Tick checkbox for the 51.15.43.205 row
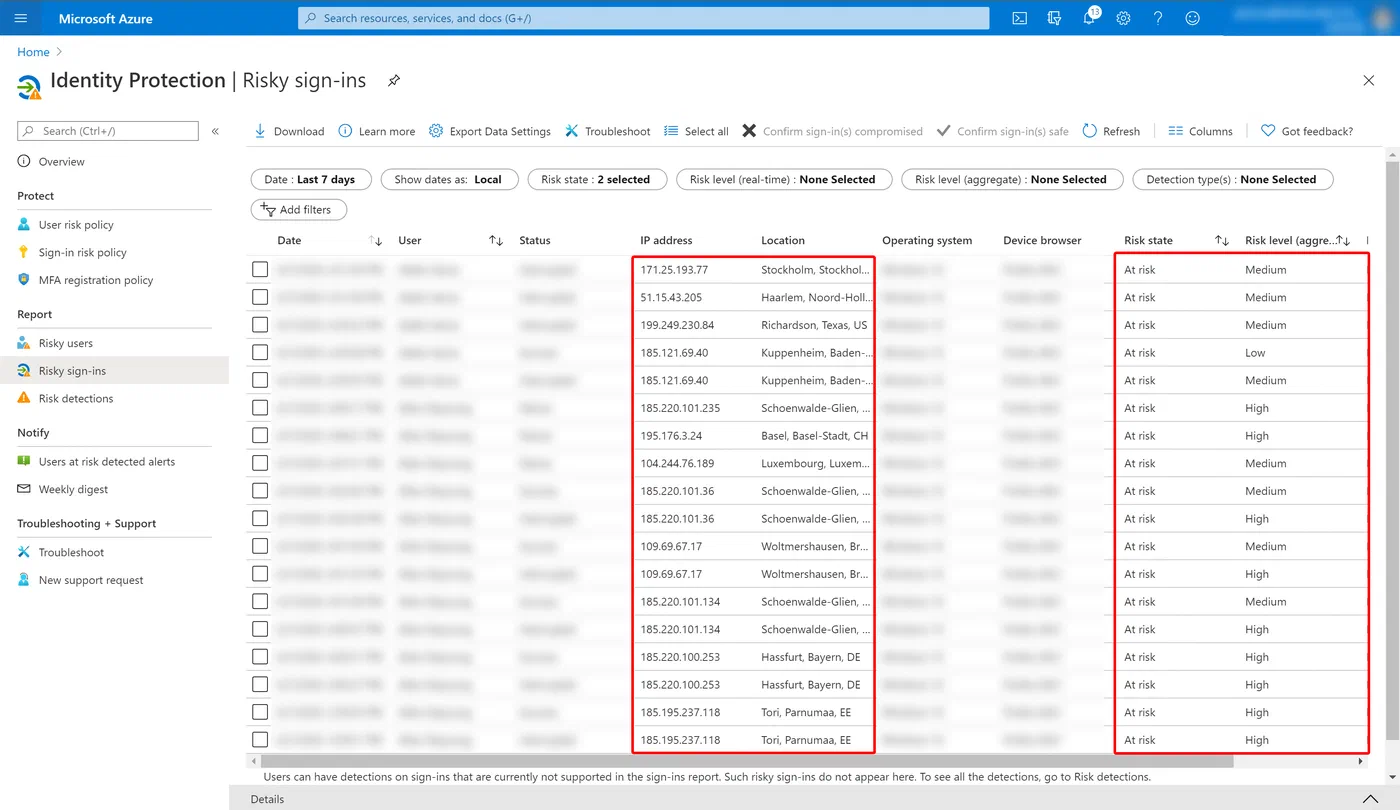 click(260, 297)
